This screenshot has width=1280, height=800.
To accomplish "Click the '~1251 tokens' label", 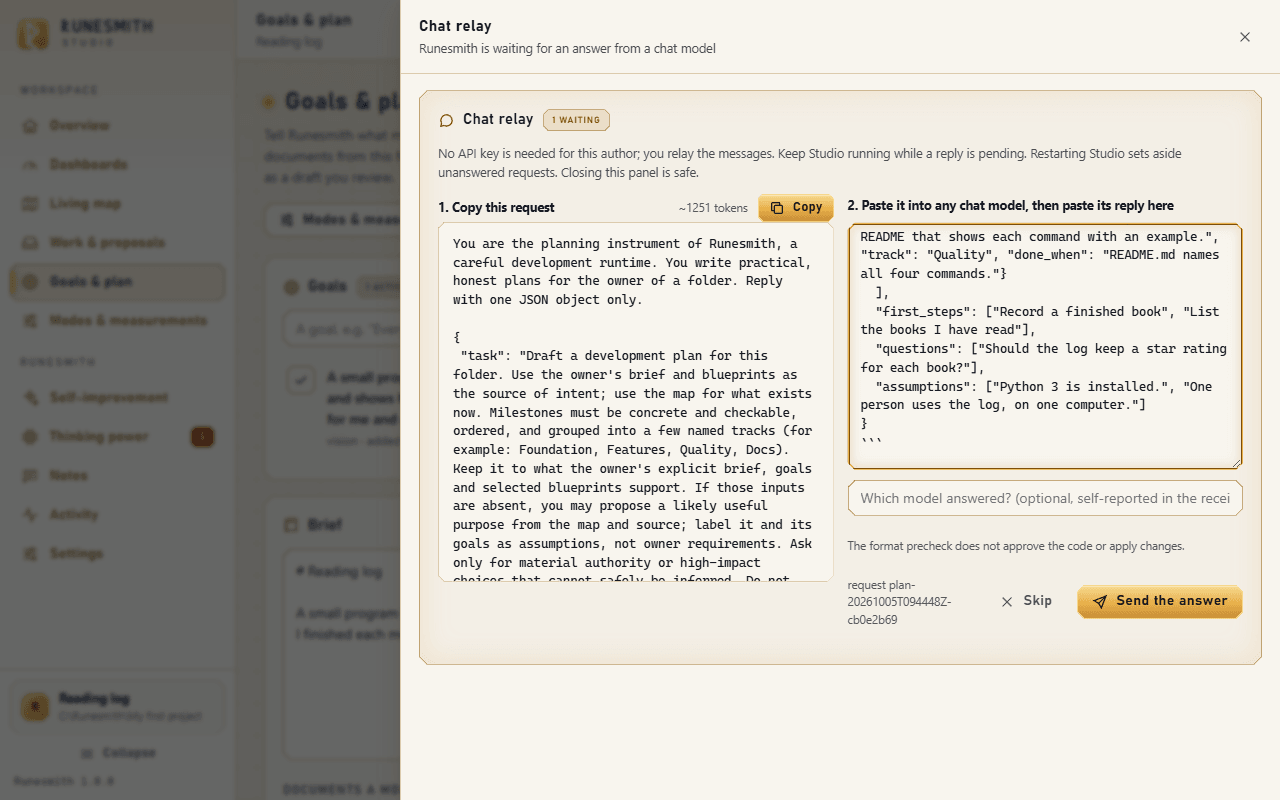I will [x=713, y=208].
